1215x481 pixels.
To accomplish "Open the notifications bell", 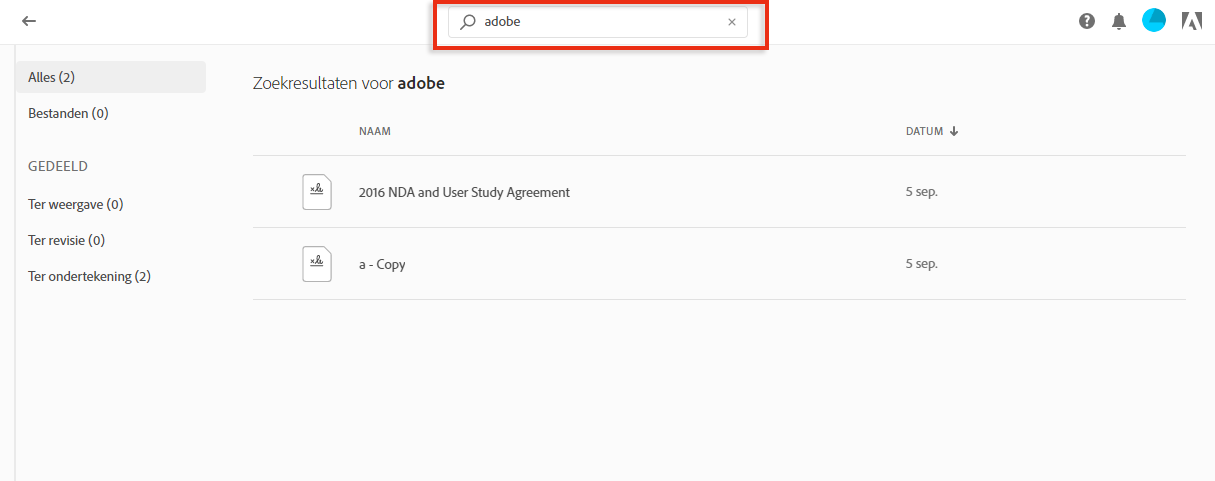I will pos(1119,21).
